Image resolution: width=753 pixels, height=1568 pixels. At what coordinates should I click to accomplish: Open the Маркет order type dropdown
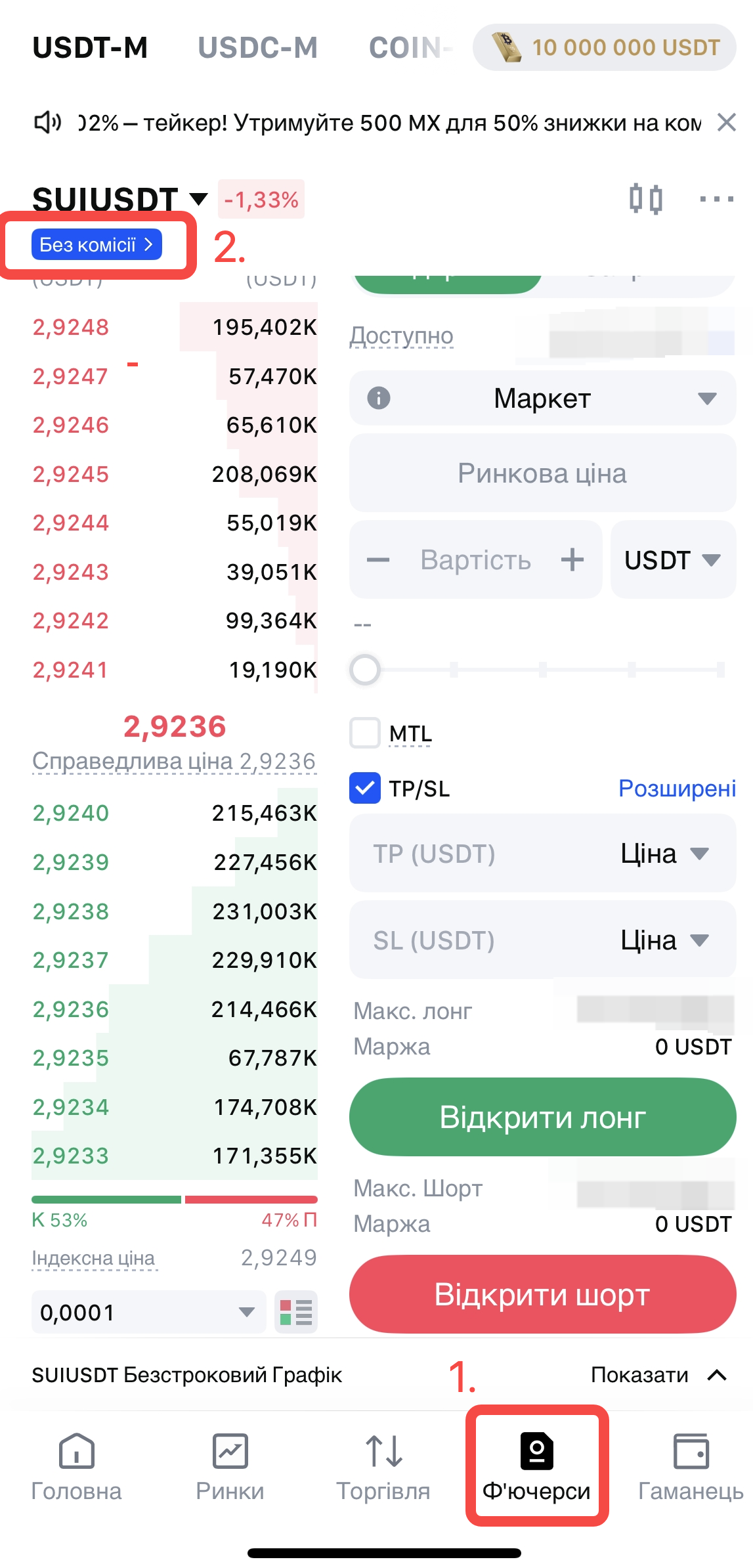click(542, 398)
